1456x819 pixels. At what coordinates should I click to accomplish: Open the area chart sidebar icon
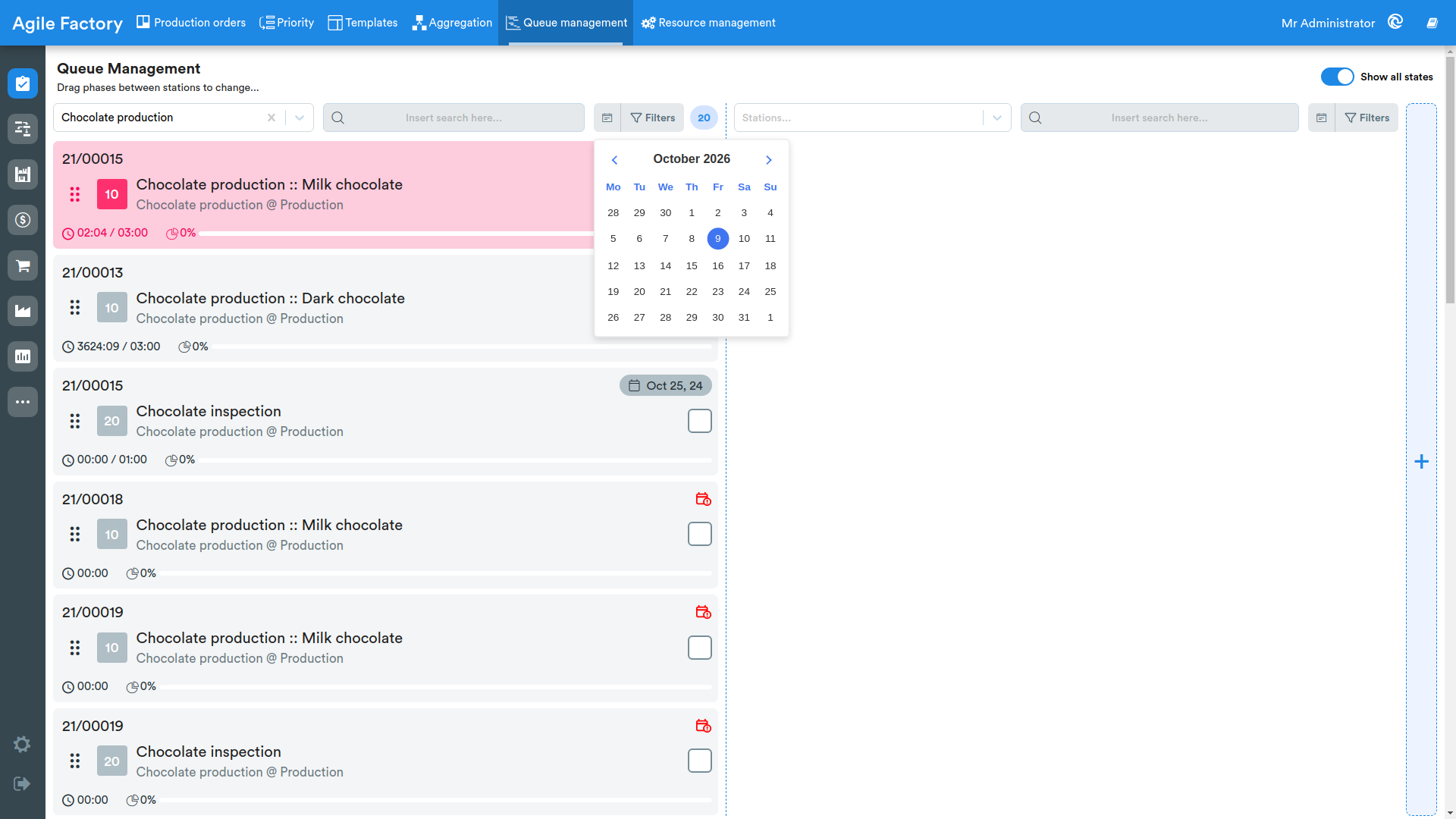pyautogui.click(x=23, y=311)
